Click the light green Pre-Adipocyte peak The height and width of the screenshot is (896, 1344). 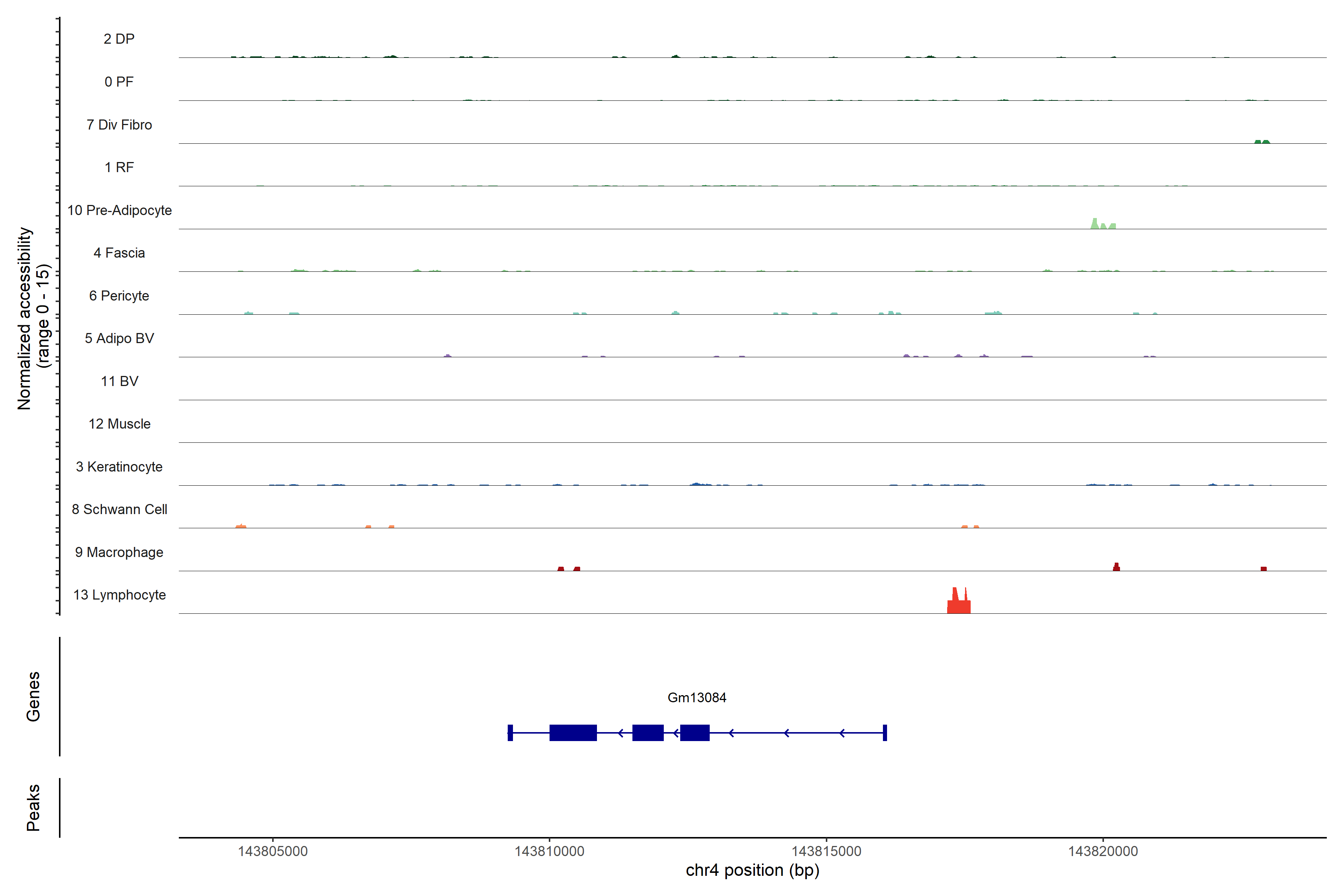point(1095,223)
